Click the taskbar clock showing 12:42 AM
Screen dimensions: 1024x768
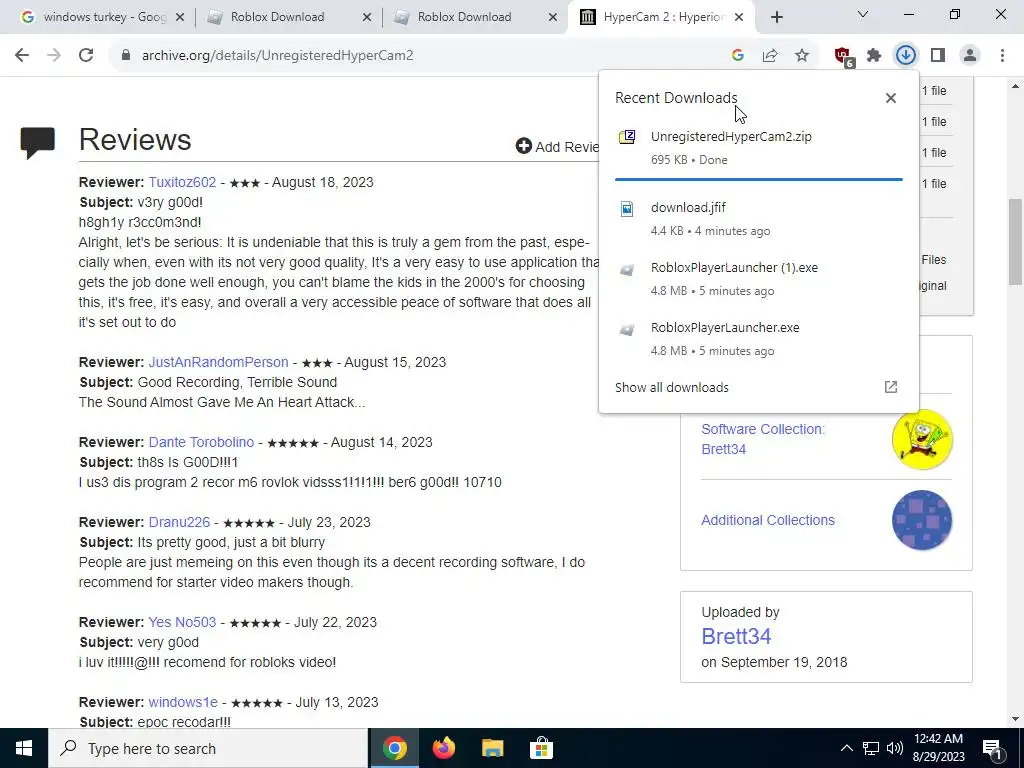(938, 748)
